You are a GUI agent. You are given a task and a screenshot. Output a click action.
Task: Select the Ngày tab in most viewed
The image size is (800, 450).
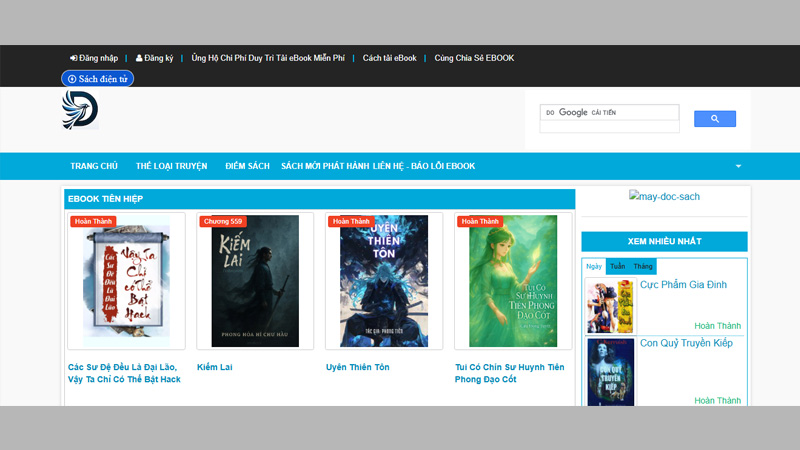pyautogui.click(x=594, y=267)
